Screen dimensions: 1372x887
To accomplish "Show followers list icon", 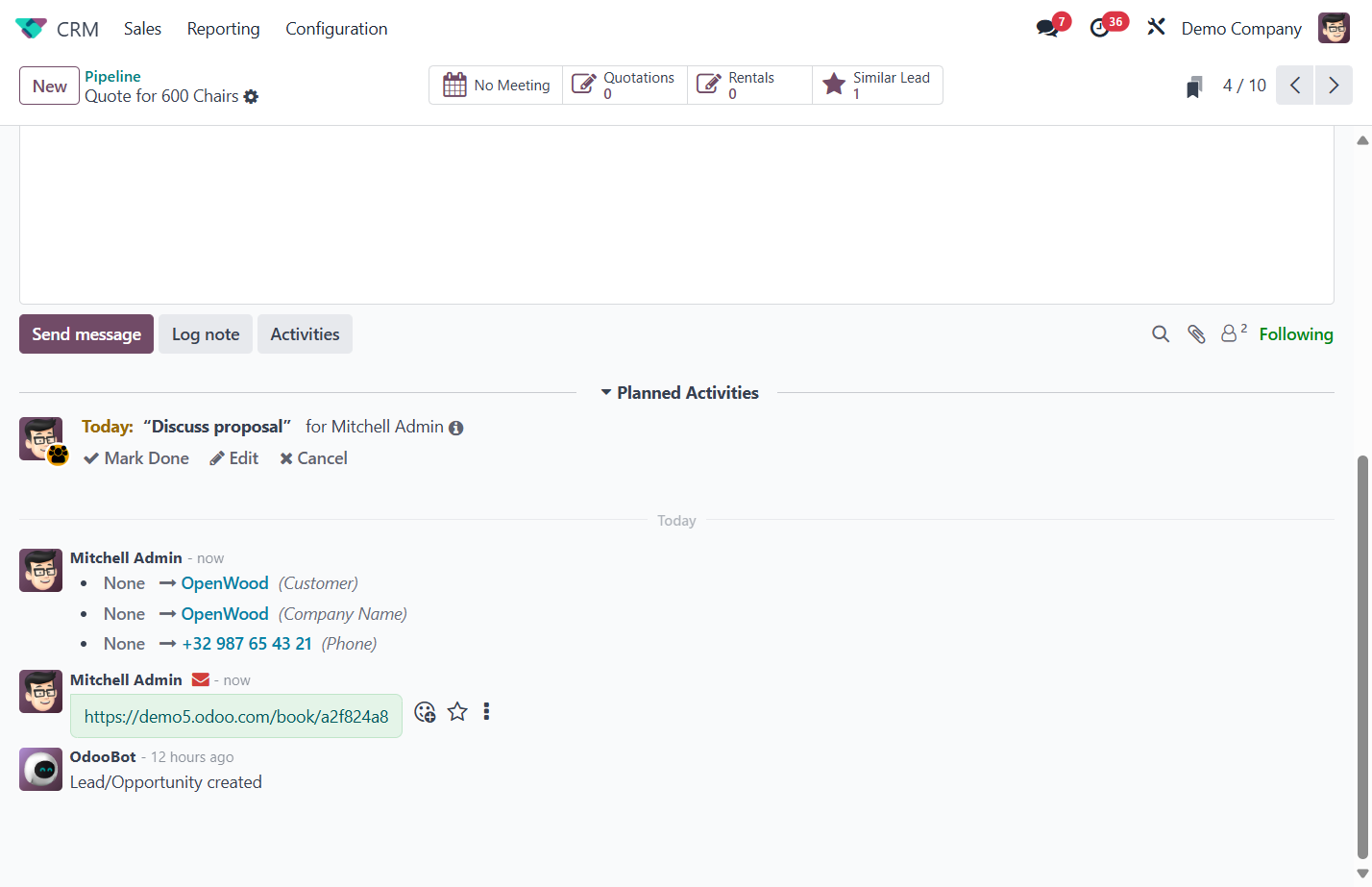I will [1234, 333].
